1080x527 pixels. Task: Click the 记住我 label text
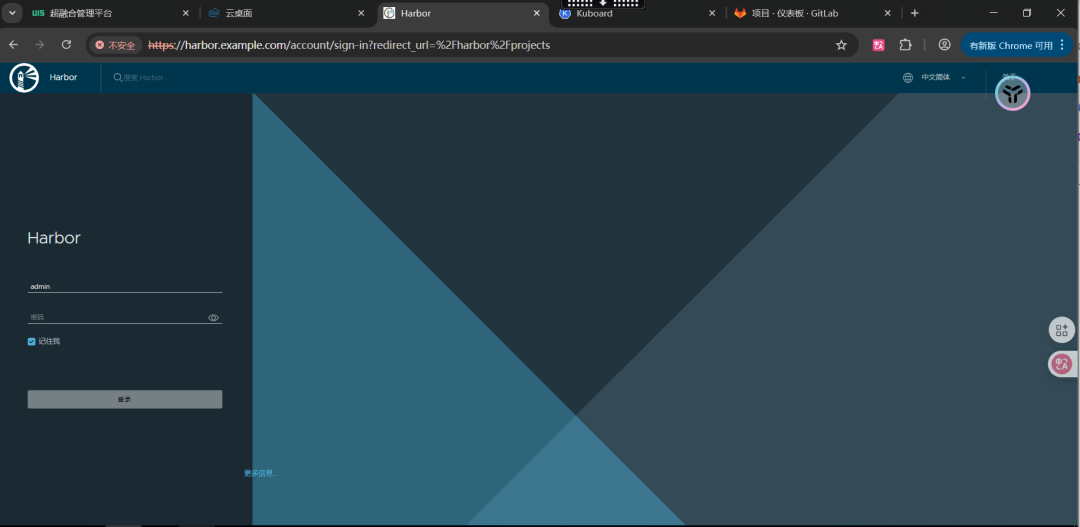[x=49, y=342]
